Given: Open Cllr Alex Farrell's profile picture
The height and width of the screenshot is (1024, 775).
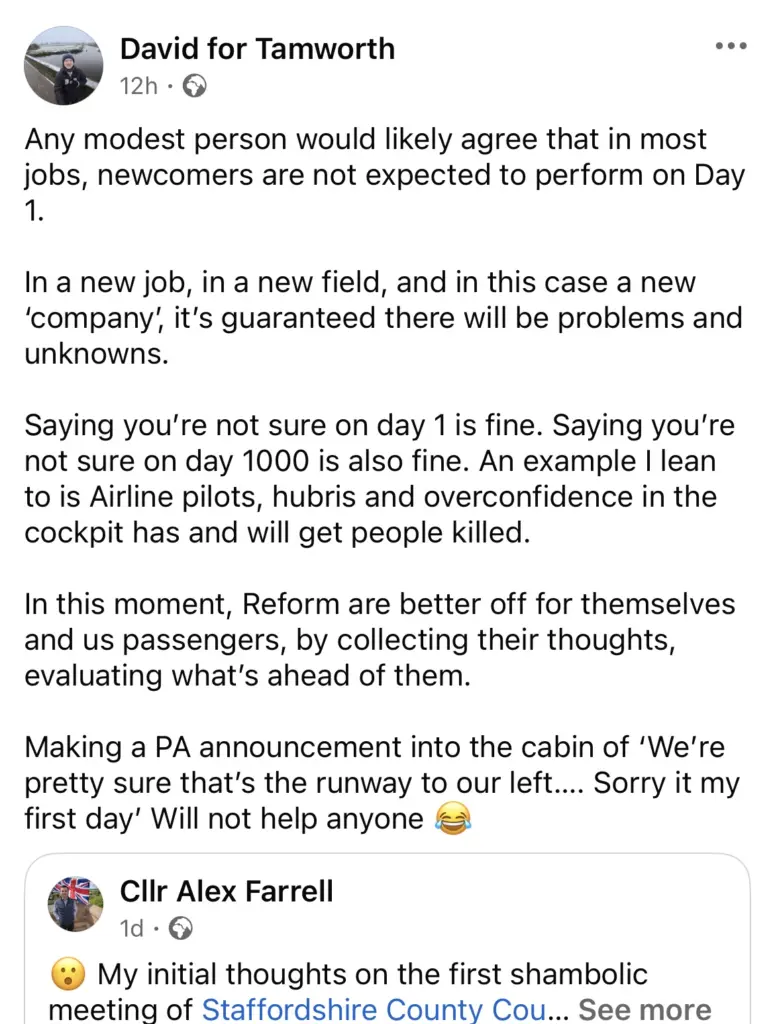Looking at the screenshot, I should click(75, 904).
